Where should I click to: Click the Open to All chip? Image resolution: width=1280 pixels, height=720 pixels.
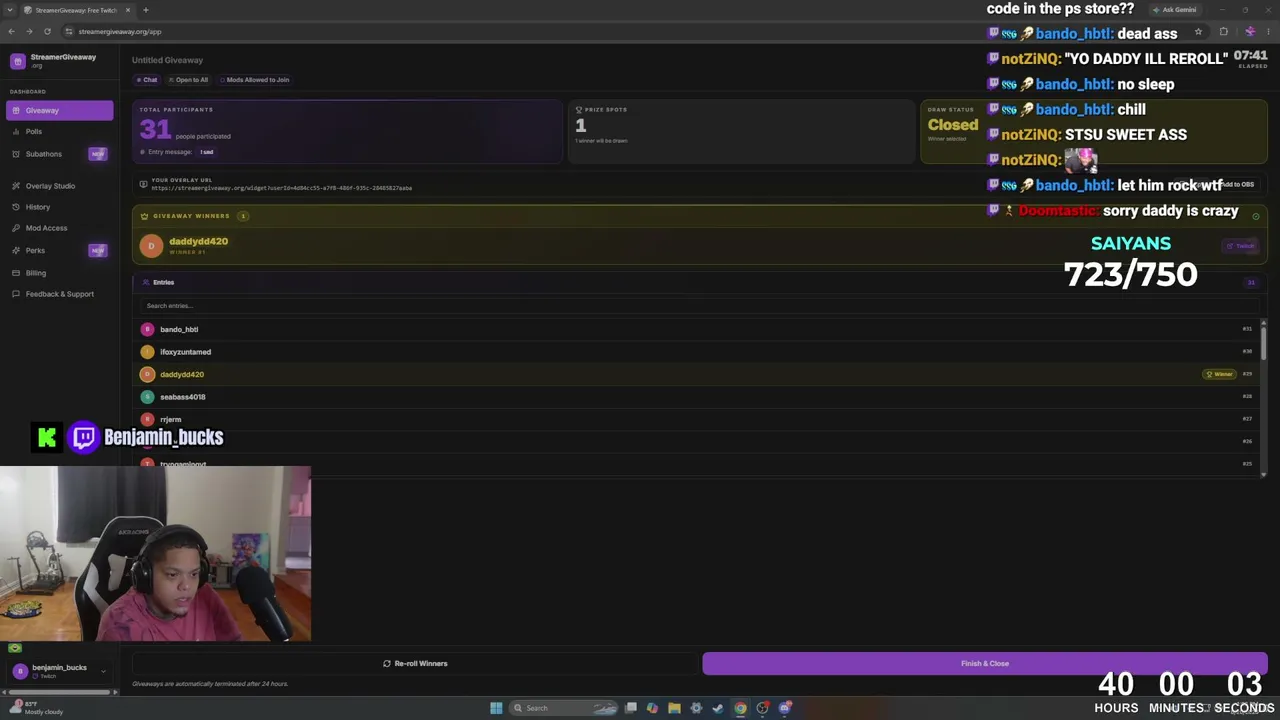pyautogui.click(x=188, y=80)
